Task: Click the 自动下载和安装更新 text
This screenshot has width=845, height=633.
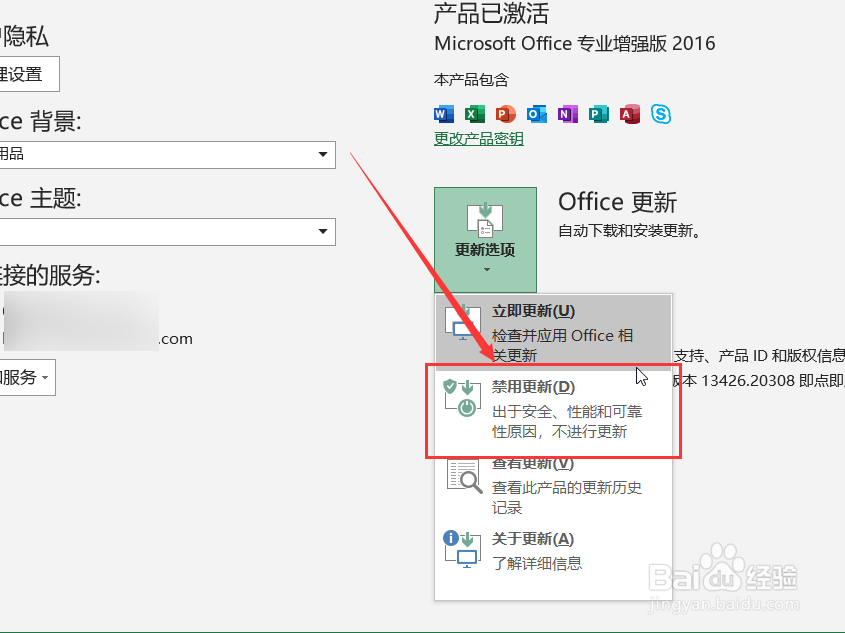Action: (629, 231)
